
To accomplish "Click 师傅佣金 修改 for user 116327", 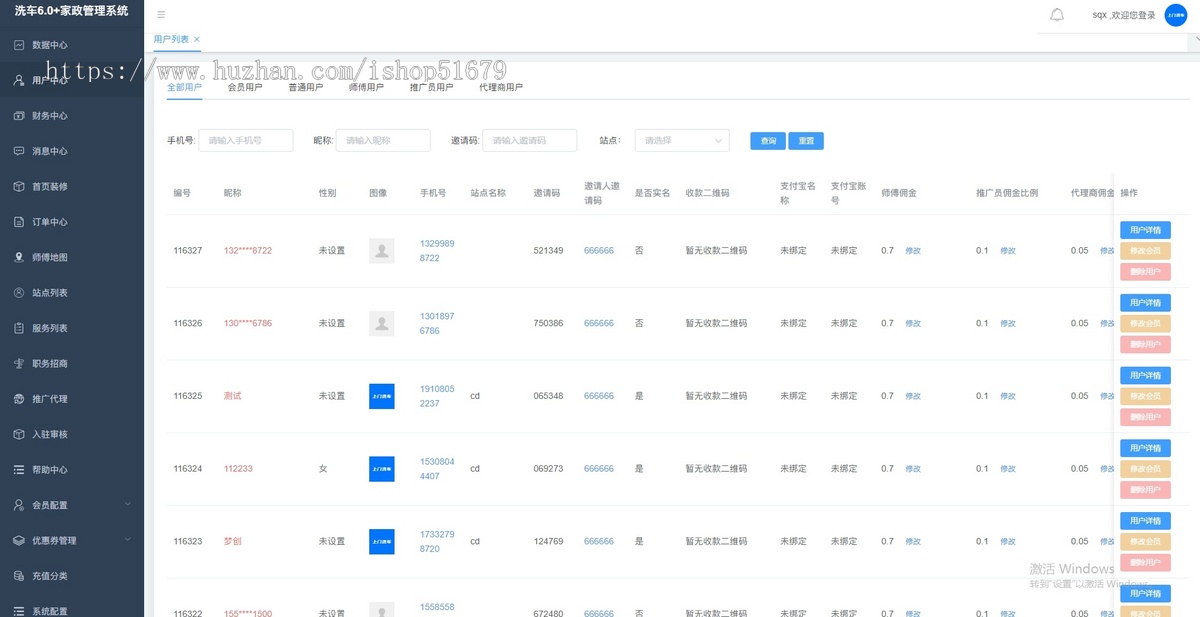I will click(913, 251).
